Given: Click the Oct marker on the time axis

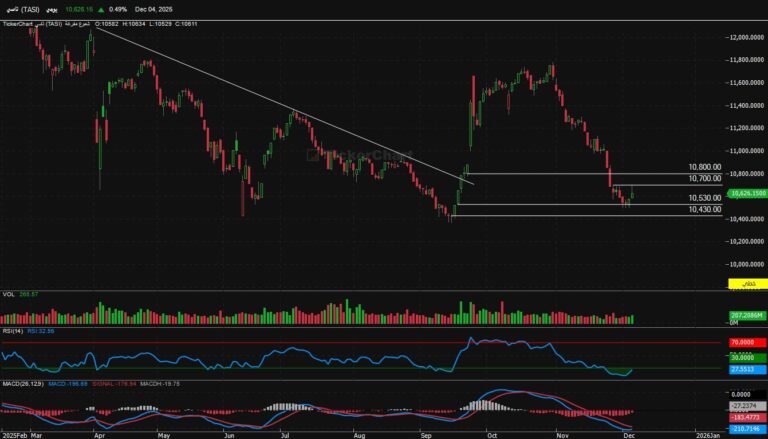Looking at the screenshot, I should pos(490,435).
